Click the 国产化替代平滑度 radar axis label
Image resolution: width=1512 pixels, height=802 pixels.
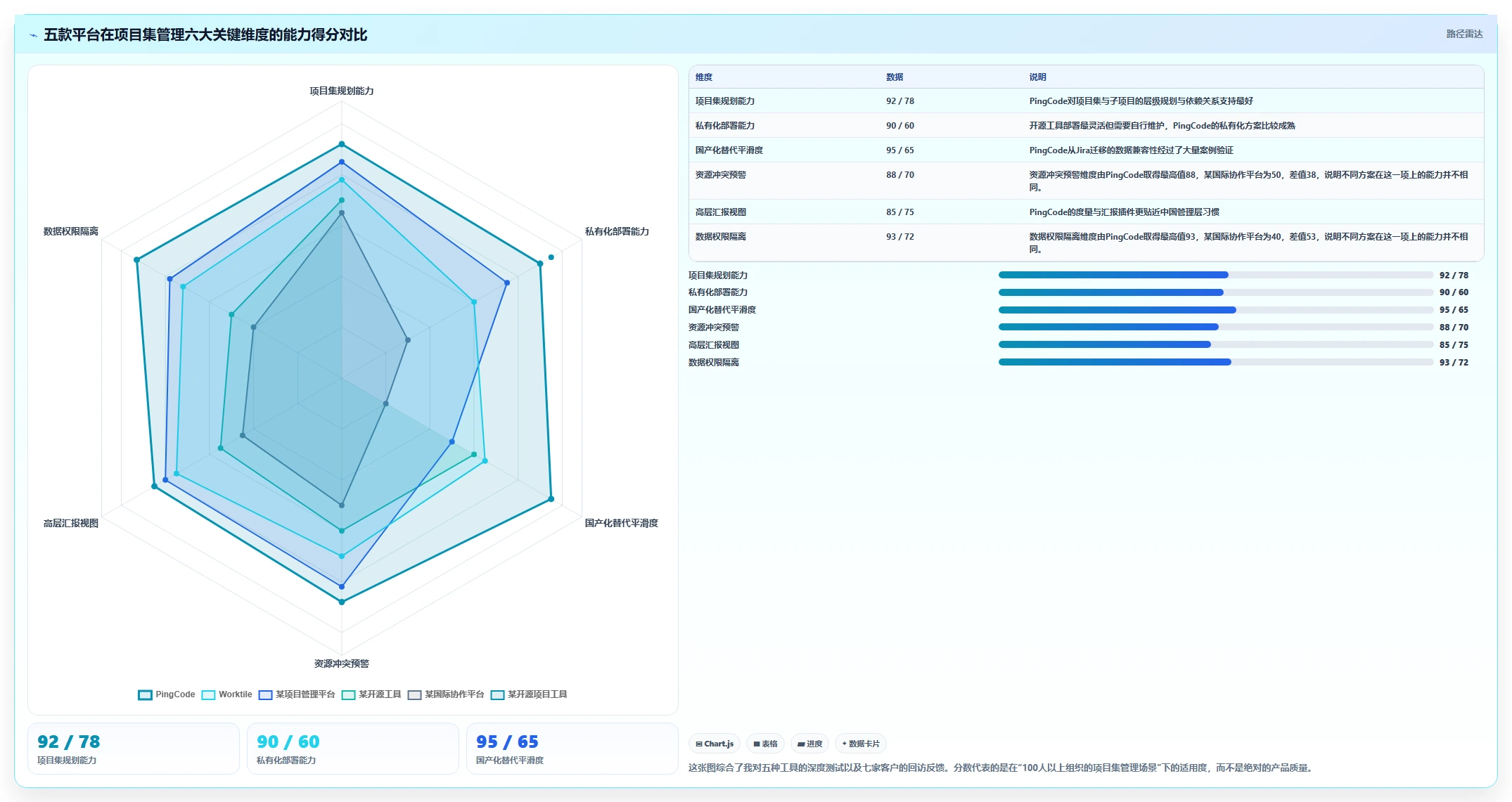(x=622, y=524)
